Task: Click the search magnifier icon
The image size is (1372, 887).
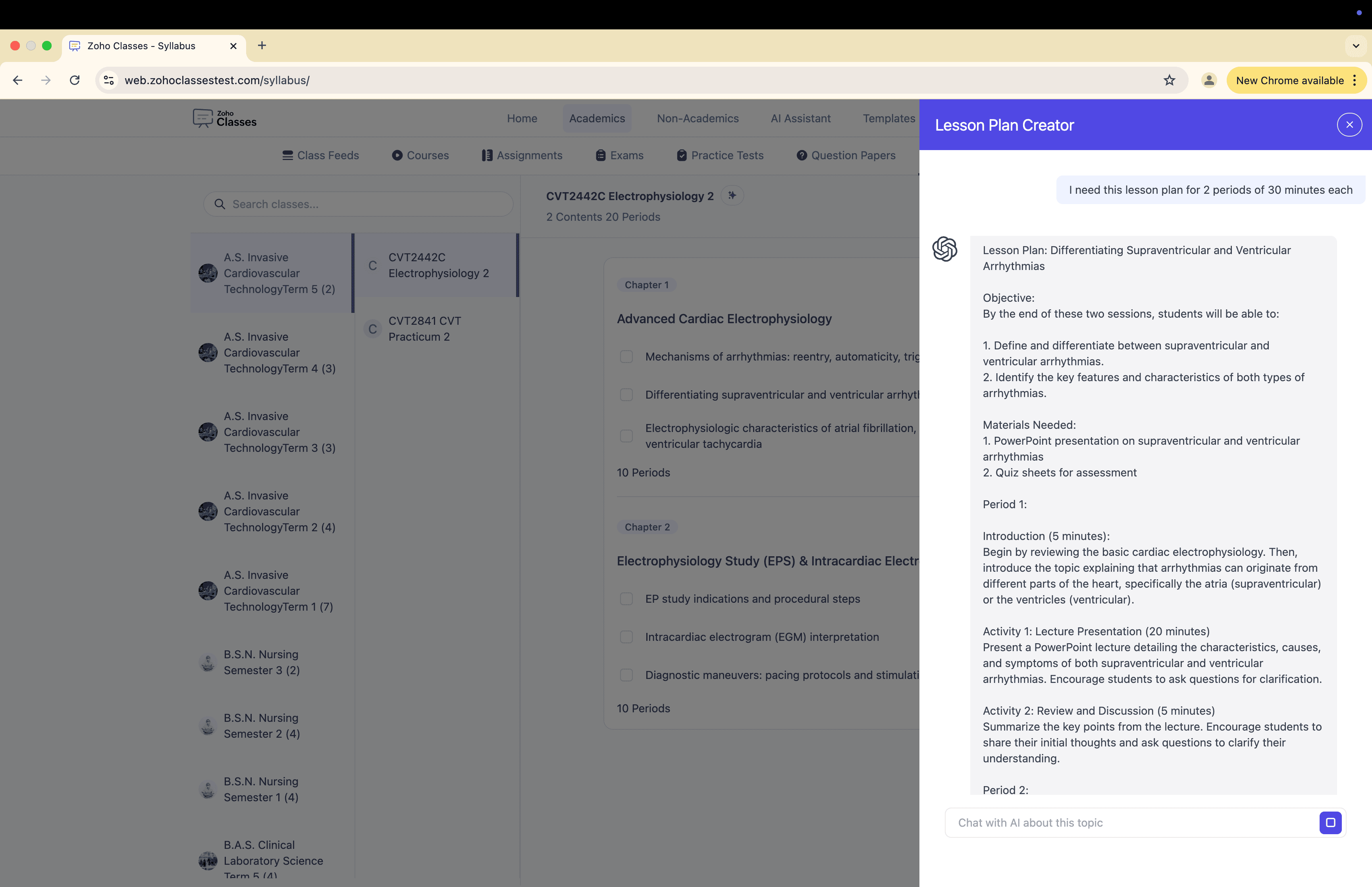Action: (x=220, y=204)
